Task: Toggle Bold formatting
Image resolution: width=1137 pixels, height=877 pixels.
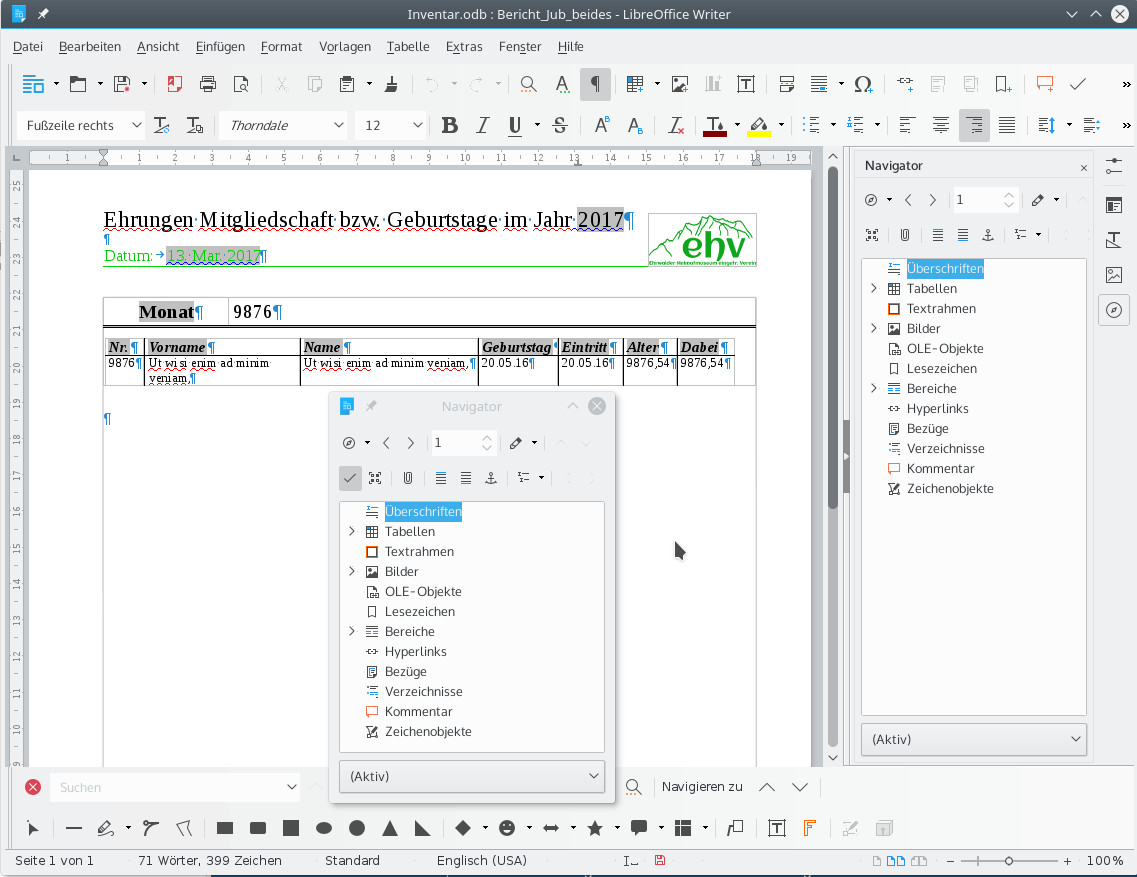Action: coord(450,126)
